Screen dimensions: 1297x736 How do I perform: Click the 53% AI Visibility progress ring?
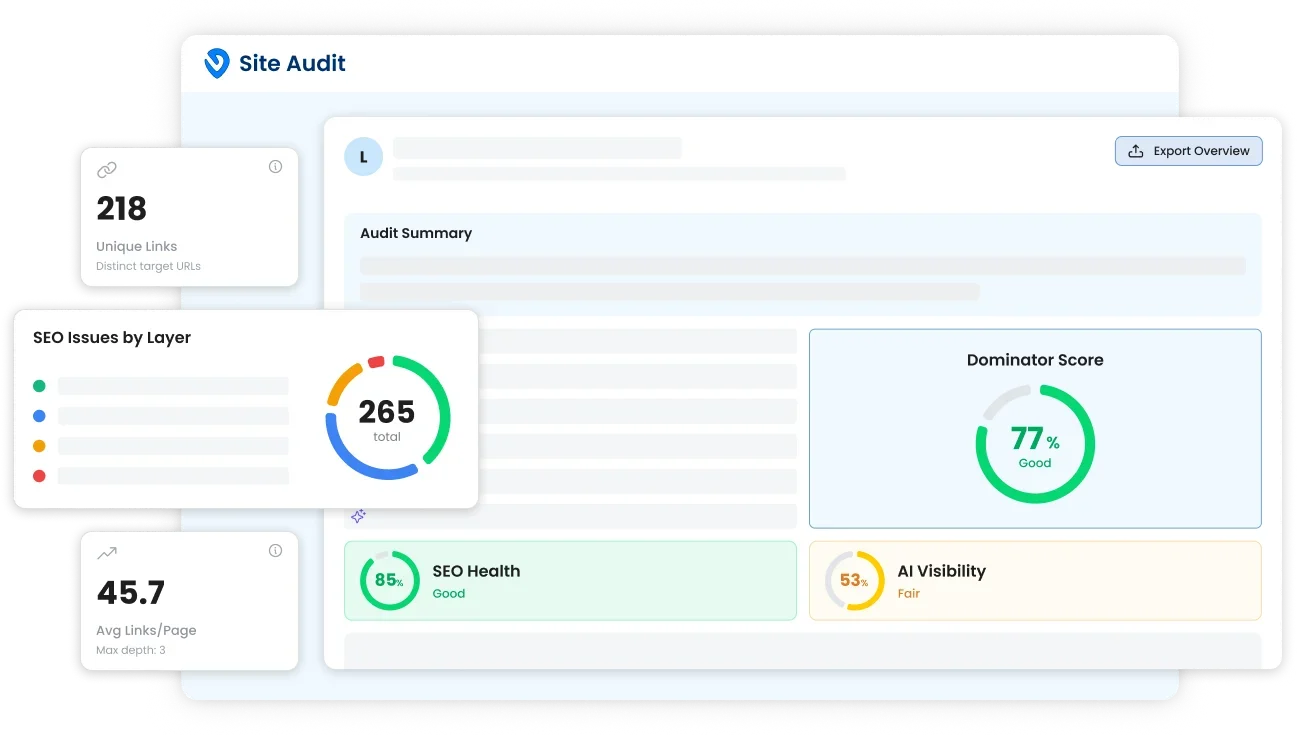point(853,580)
